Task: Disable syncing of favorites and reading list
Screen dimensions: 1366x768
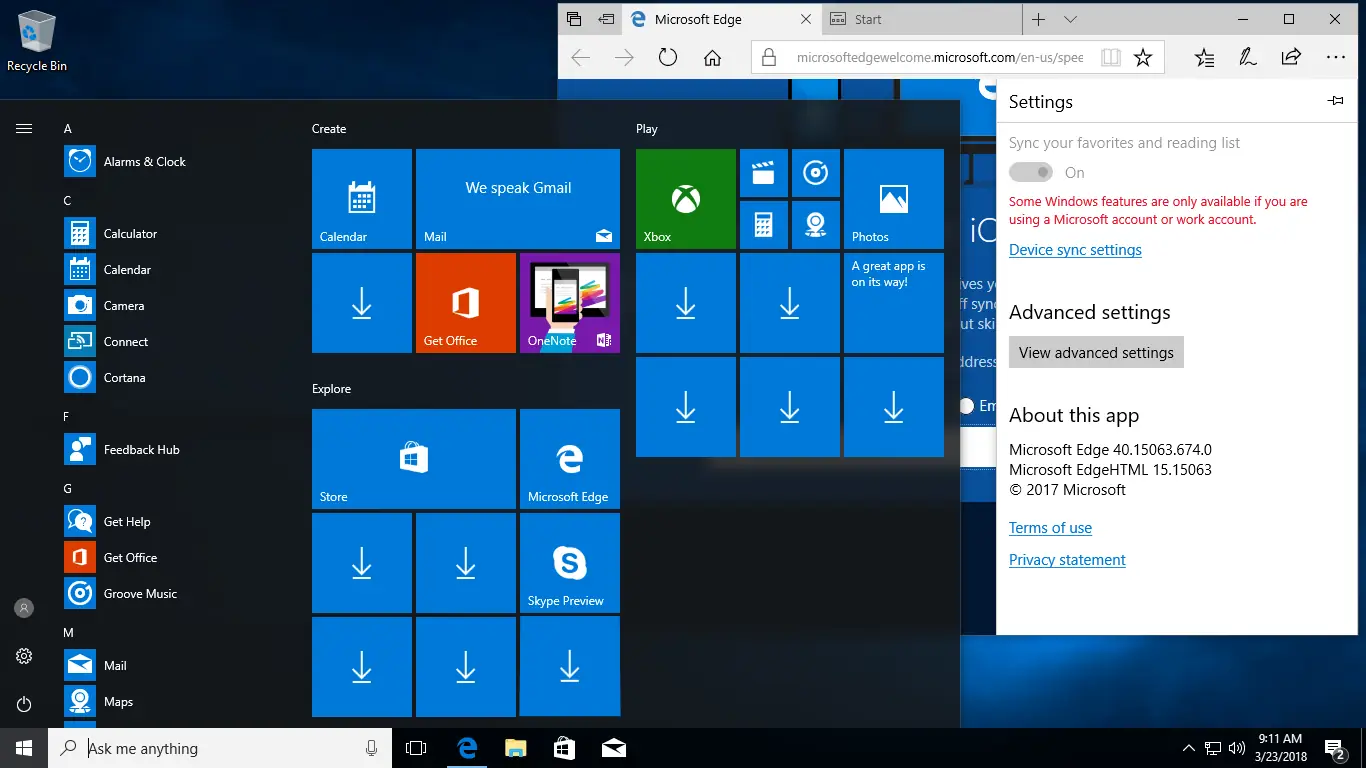Action: coord(1030,171)
